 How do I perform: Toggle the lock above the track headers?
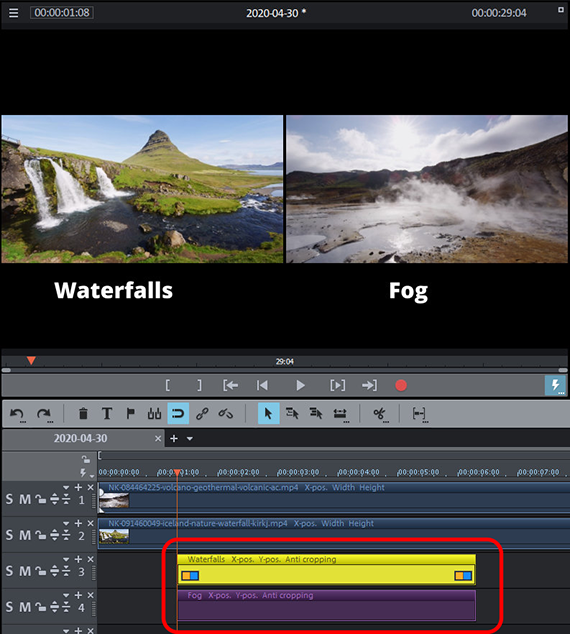click(x=86, y=459)
